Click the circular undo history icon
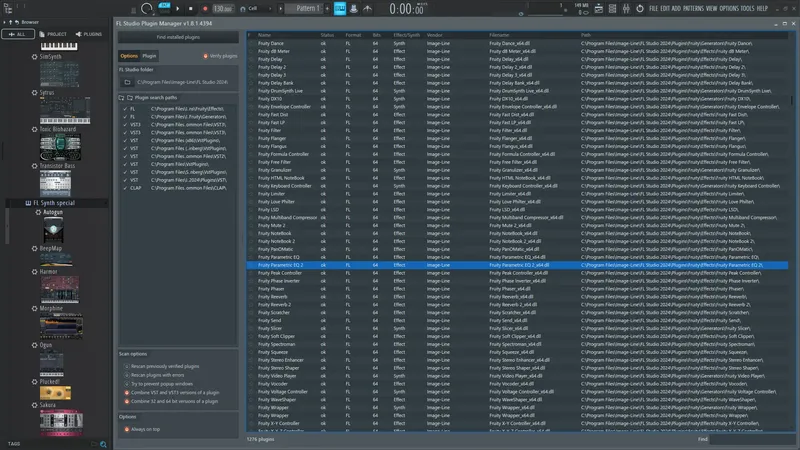This screenshot has width=800, height=450. point(640,9)
